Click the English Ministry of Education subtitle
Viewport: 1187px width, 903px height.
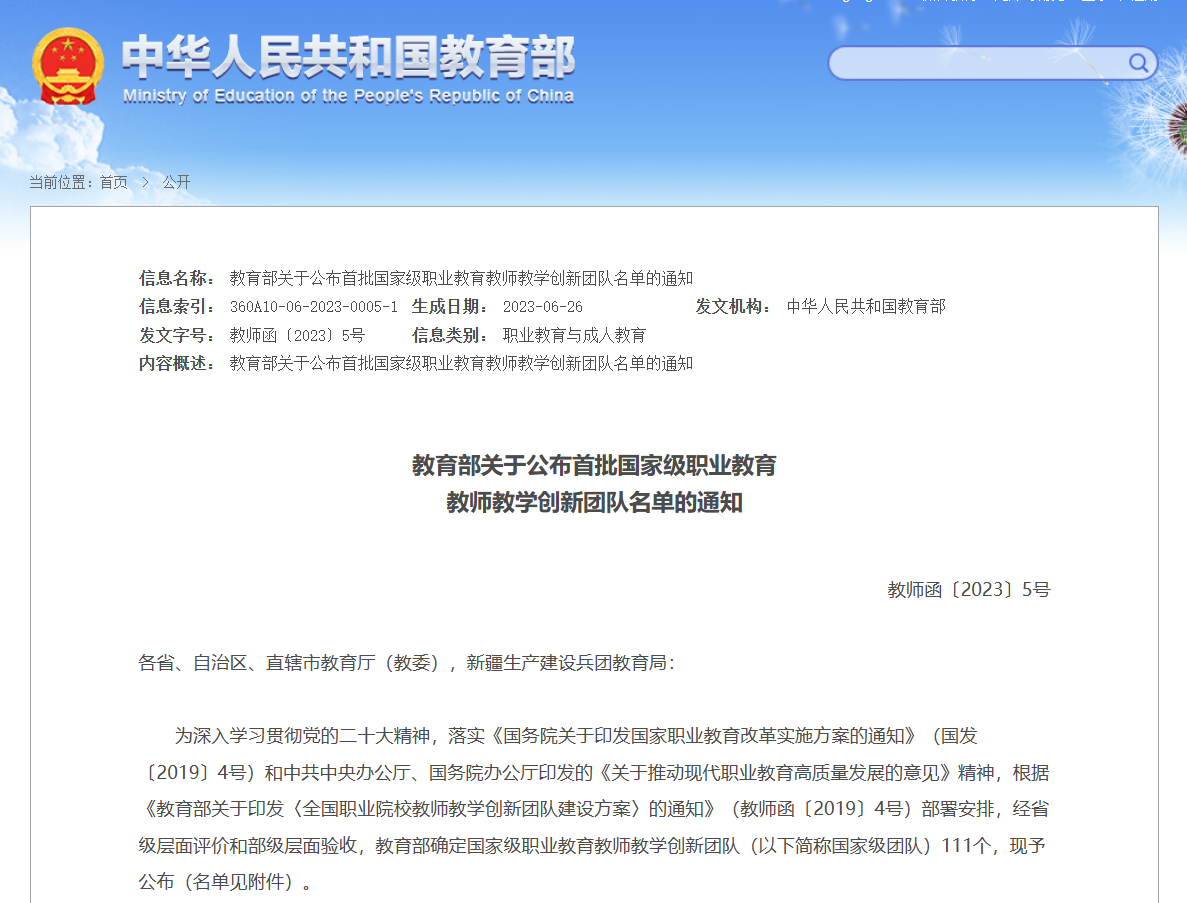[x=348, y=96]
